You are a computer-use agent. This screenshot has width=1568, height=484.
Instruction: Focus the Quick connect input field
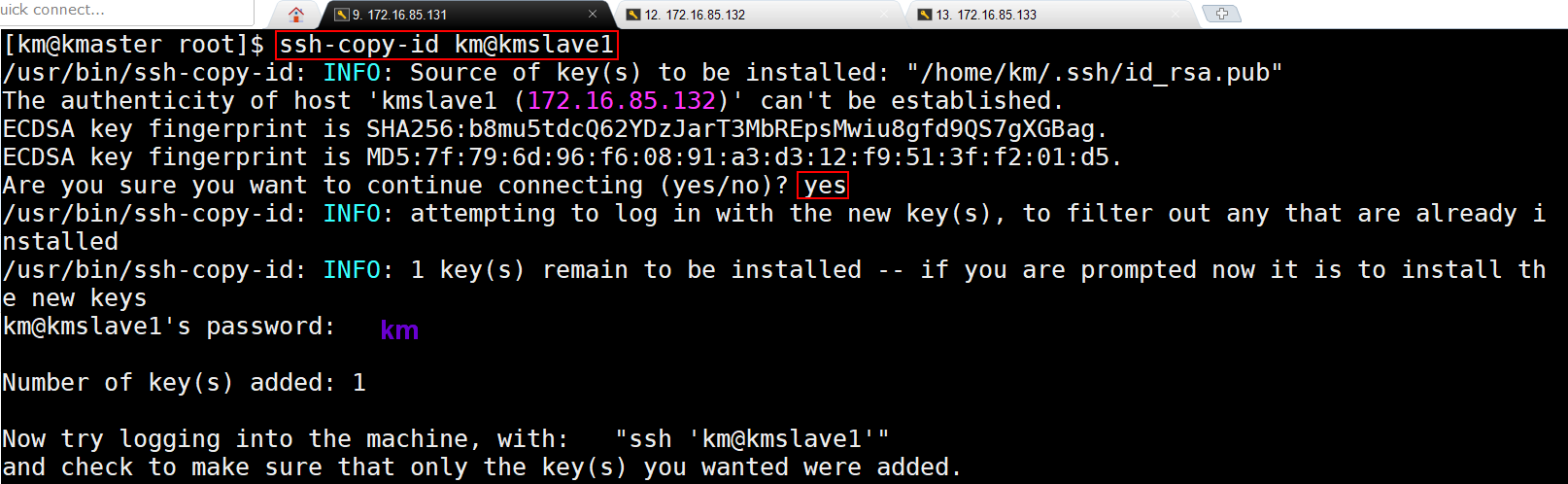[126, 11]
